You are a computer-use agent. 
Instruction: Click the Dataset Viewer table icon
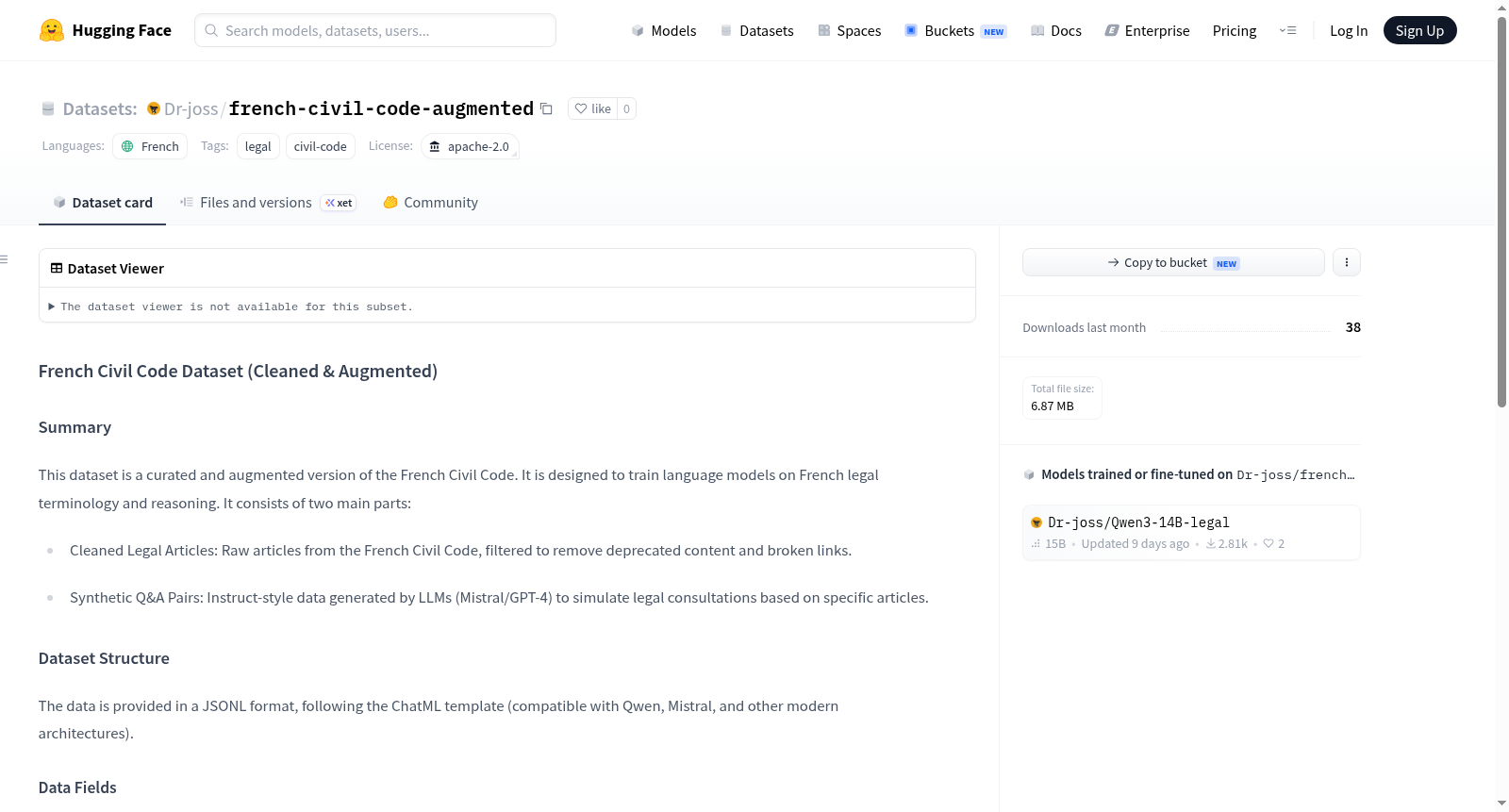click(57, 269)
